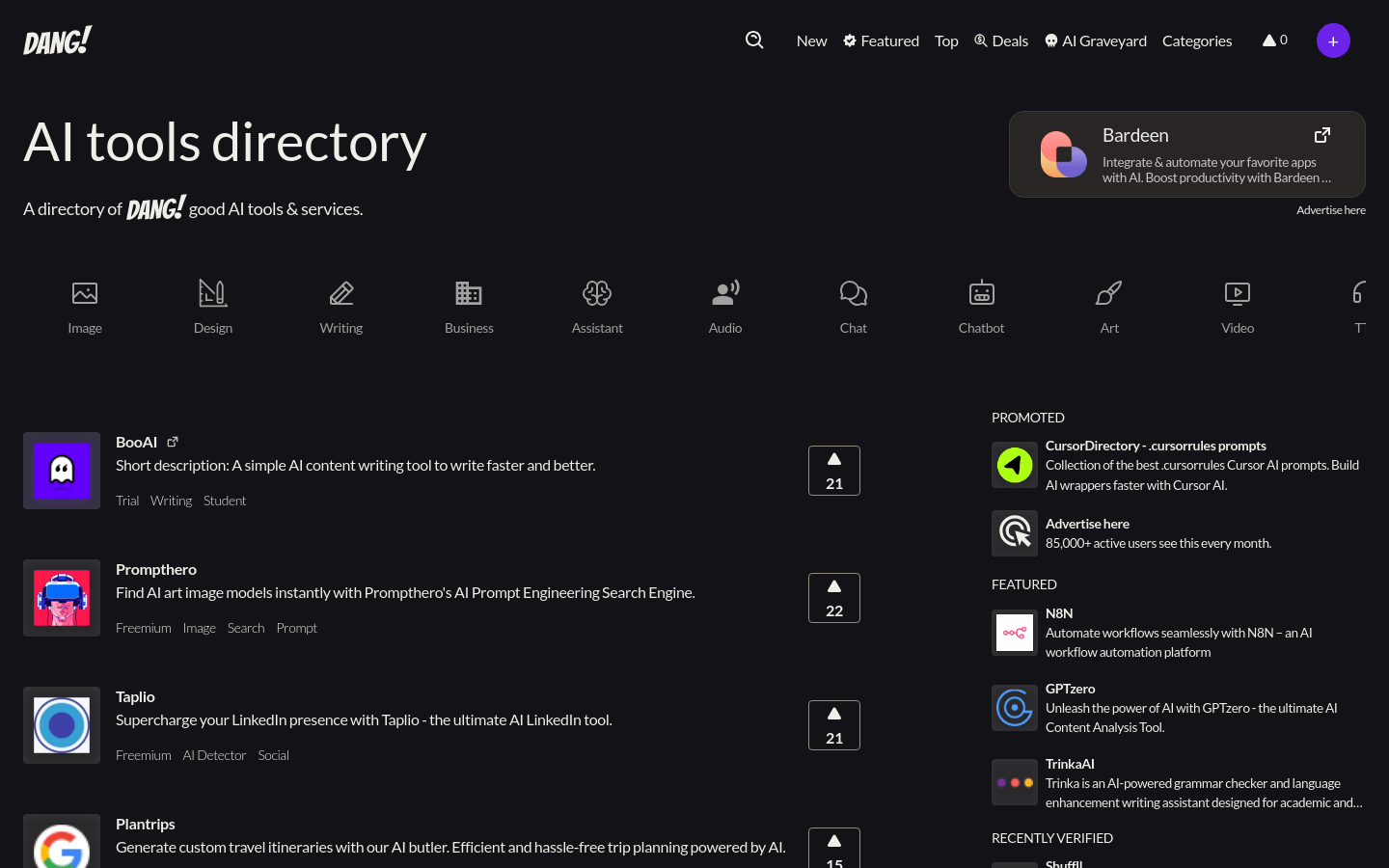The width and height of the screenshot is (1389, 868).
Task: Upvote BooAI with 21 votes
Action: tap(834, 471)
